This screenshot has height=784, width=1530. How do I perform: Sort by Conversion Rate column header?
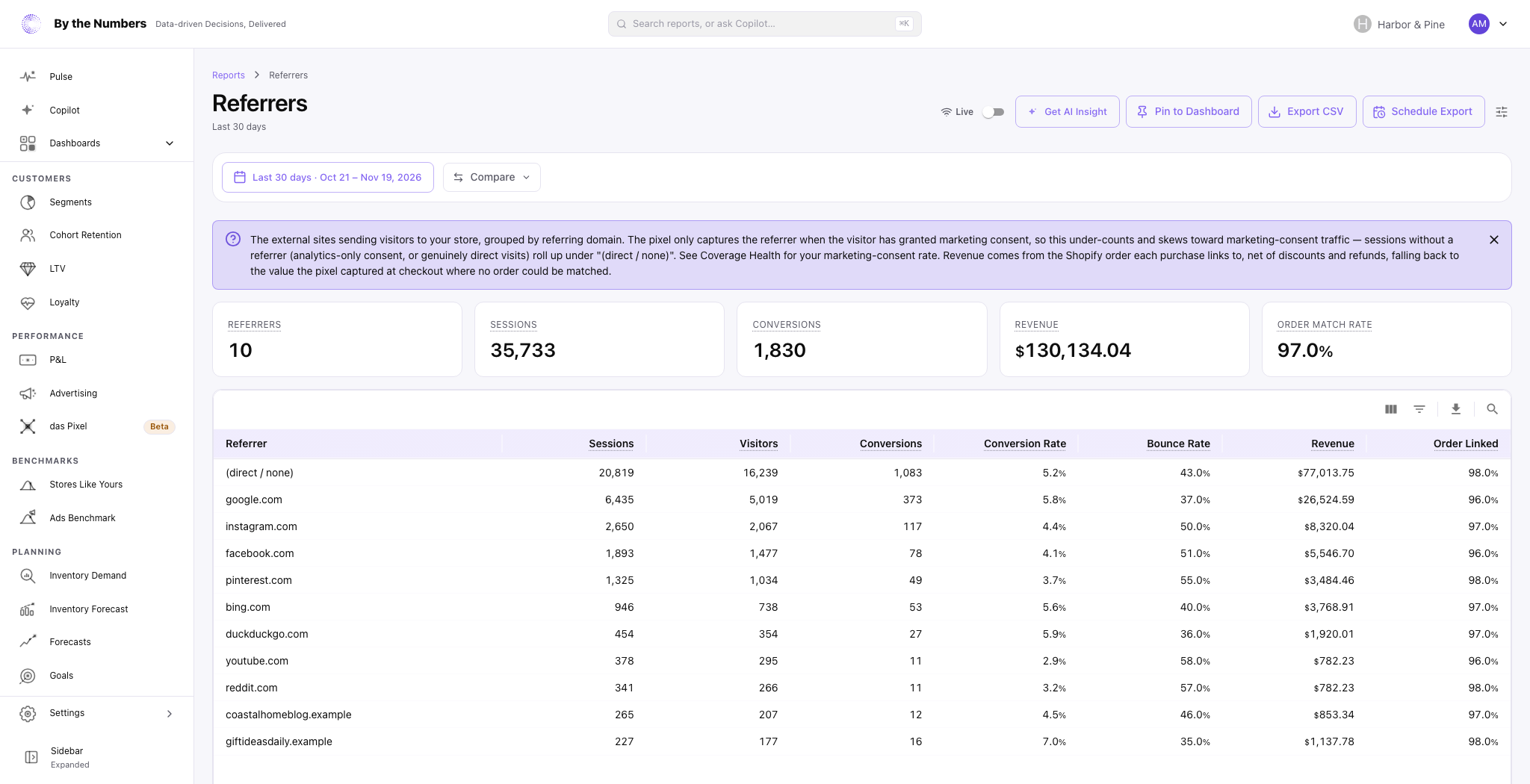pos(1025,444)
